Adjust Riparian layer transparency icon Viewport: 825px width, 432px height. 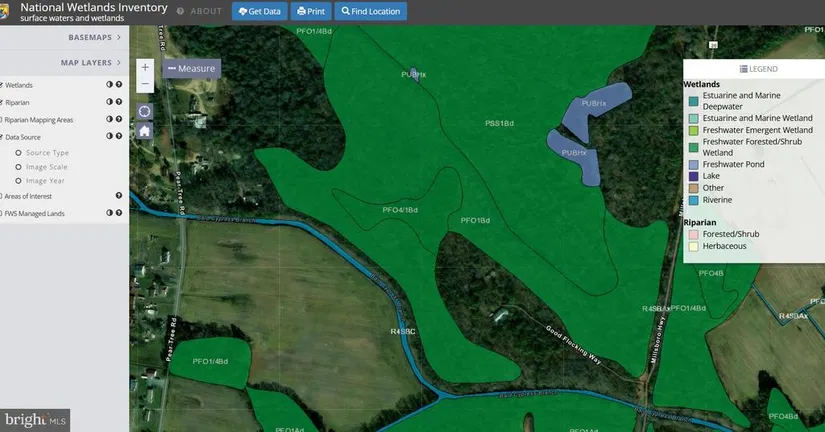[x=109, y=102]
